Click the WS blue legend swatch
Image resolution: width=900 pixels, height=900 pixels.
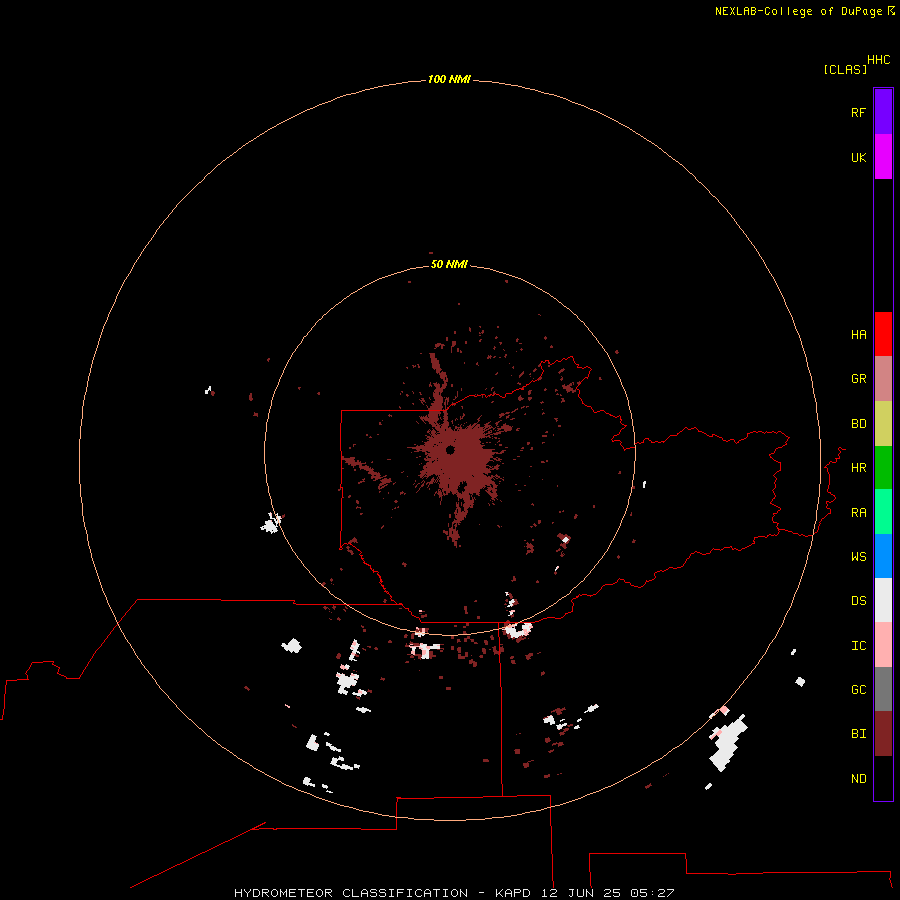tap(883, 556)
